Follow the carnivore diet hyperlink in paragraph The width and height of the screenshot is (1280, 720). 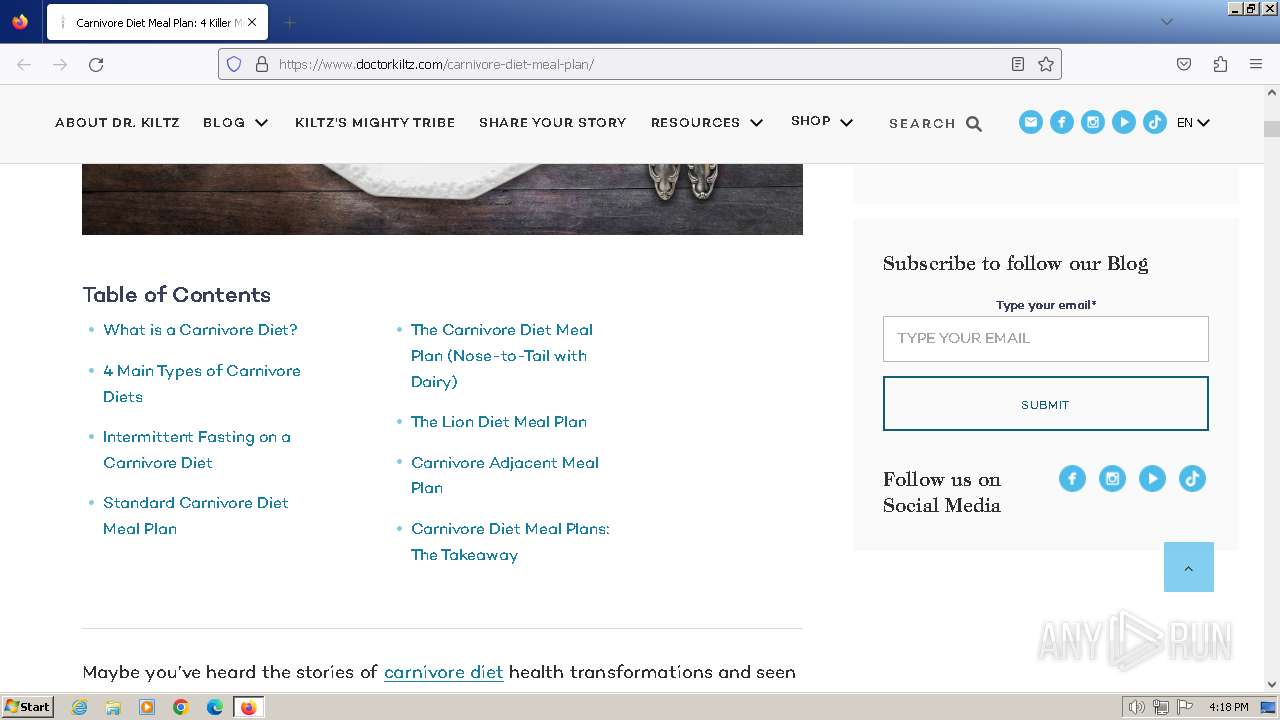[x=443, y=672]
